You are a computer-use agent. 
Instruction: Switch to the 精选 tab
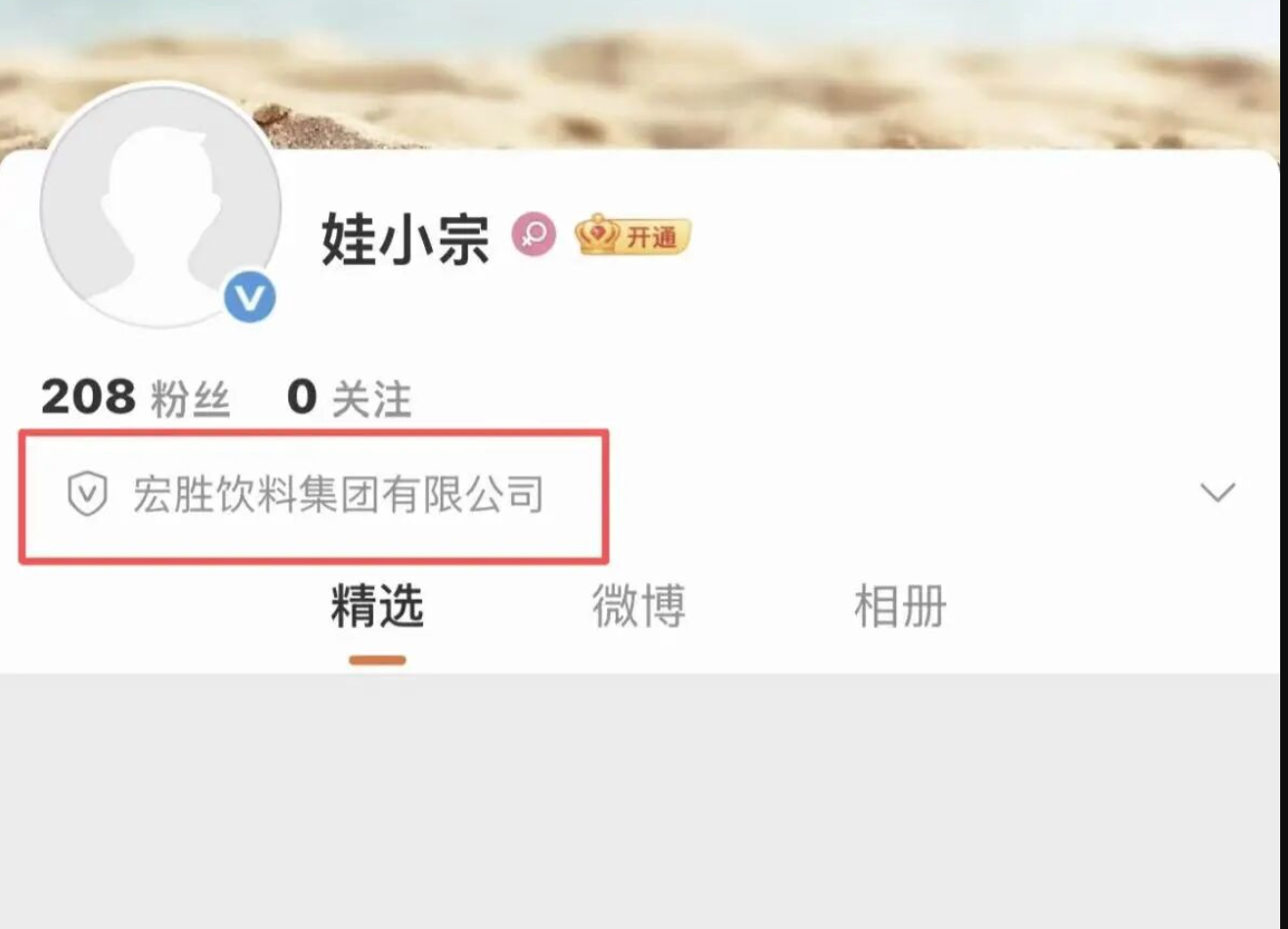377,606
